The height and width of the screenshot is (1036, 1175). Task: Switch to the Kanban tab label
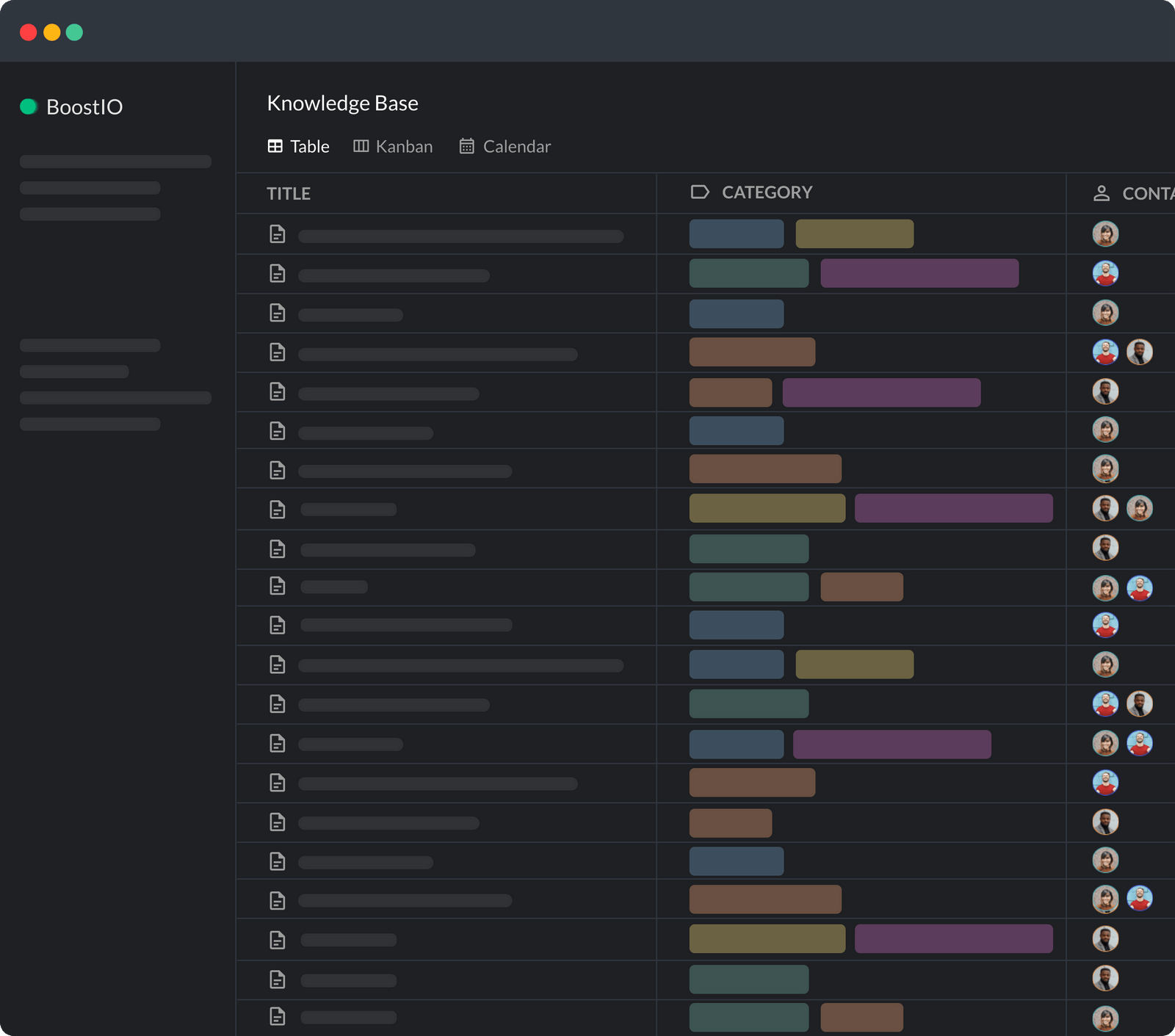(404, 146)
